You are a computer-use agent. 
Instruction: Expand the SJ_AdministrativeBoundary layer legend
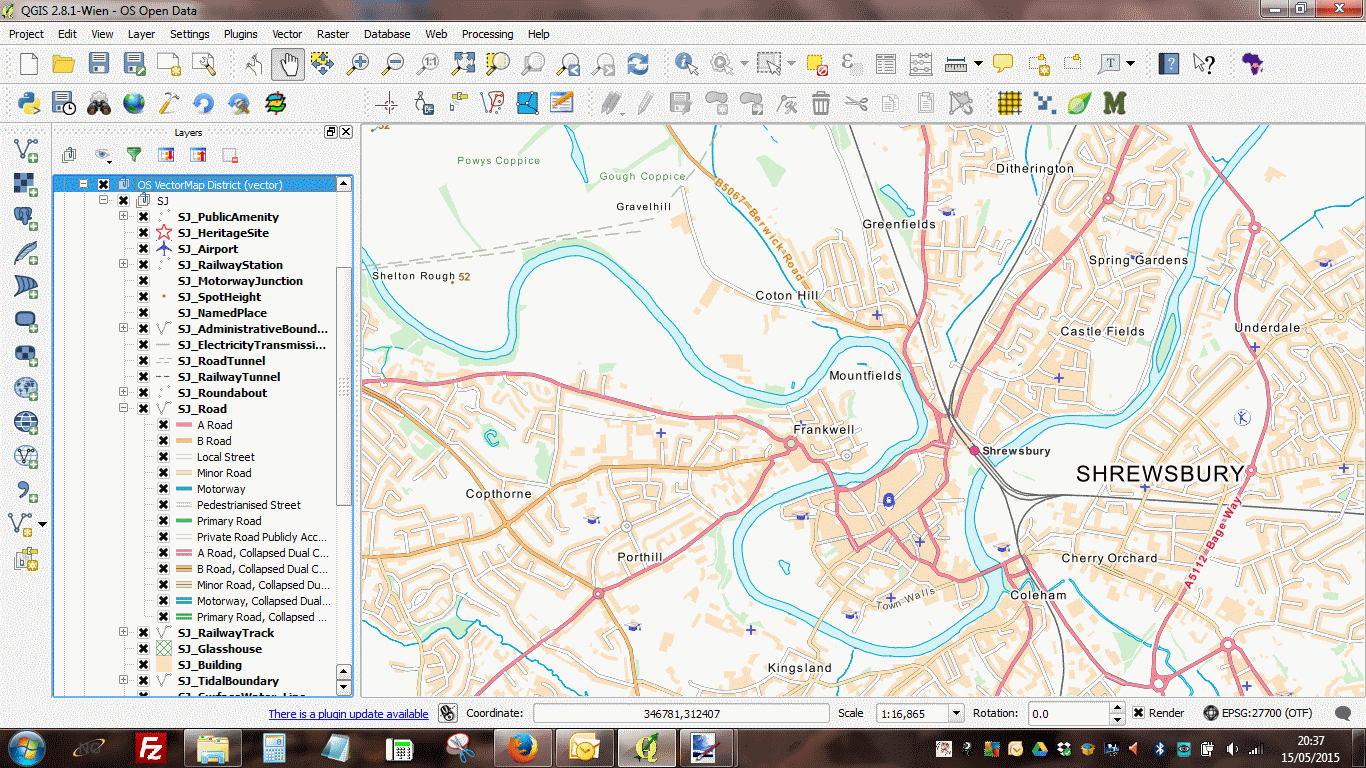123,329
